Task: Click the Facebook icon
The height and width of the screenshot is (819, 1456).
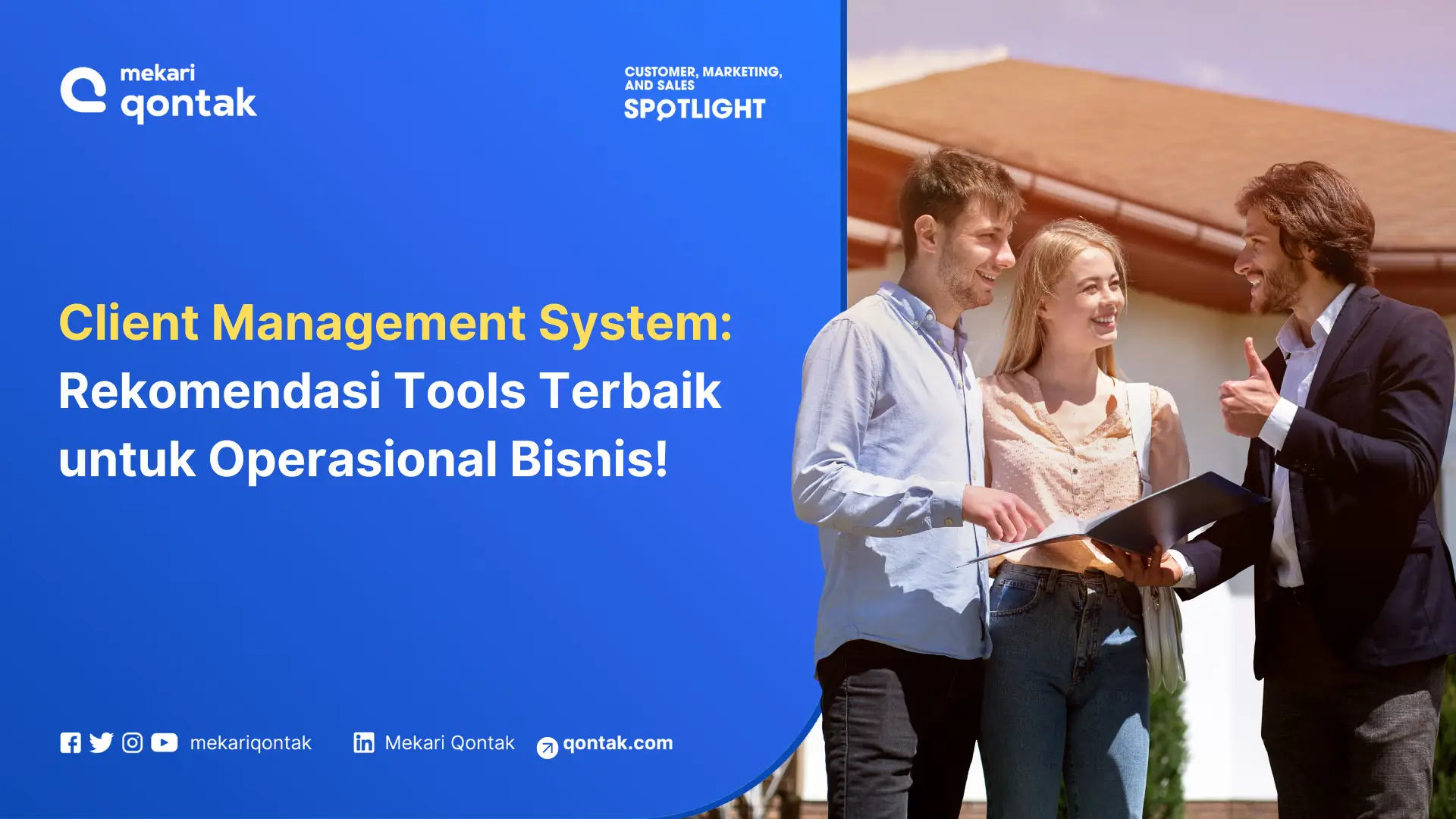Action: click(71, 743)
